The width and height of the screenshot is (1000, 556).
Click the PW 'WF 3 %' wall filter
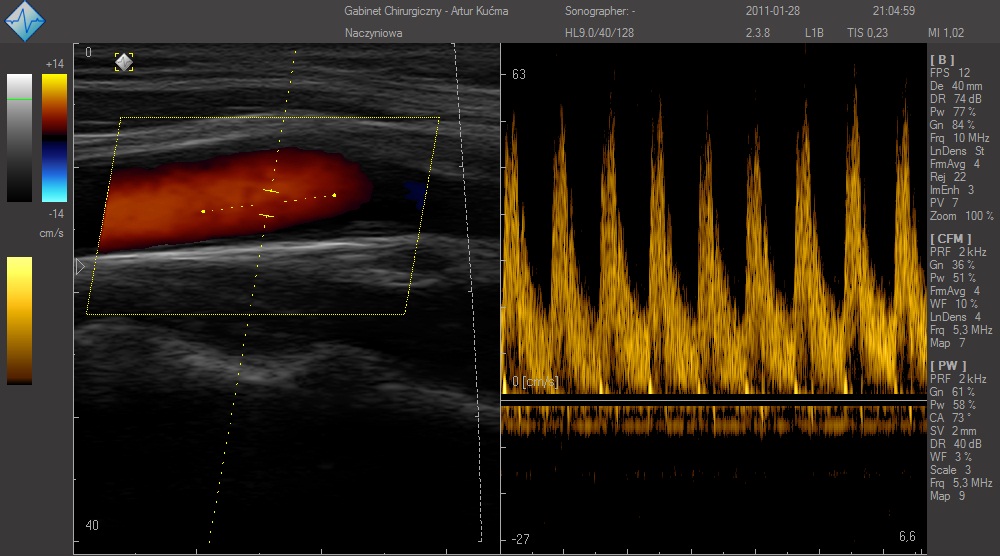[x=950, y=457]
